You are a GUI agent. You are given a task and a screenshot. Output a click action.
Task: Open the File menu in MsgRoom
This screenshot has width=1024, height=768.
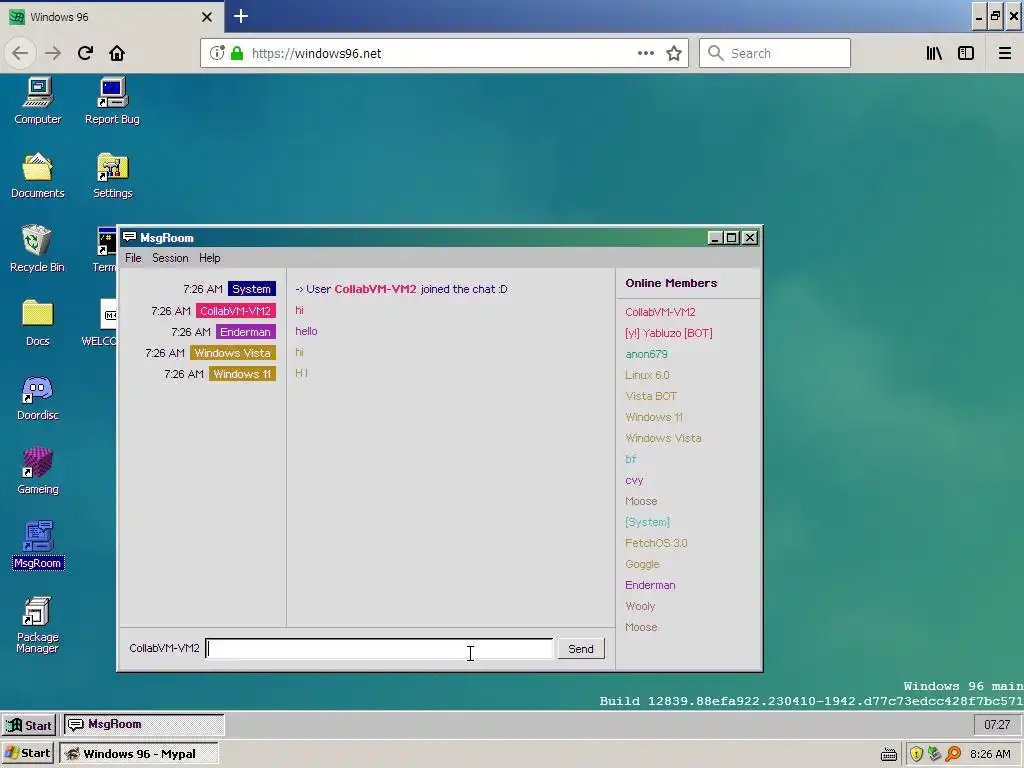pos(133,258)
